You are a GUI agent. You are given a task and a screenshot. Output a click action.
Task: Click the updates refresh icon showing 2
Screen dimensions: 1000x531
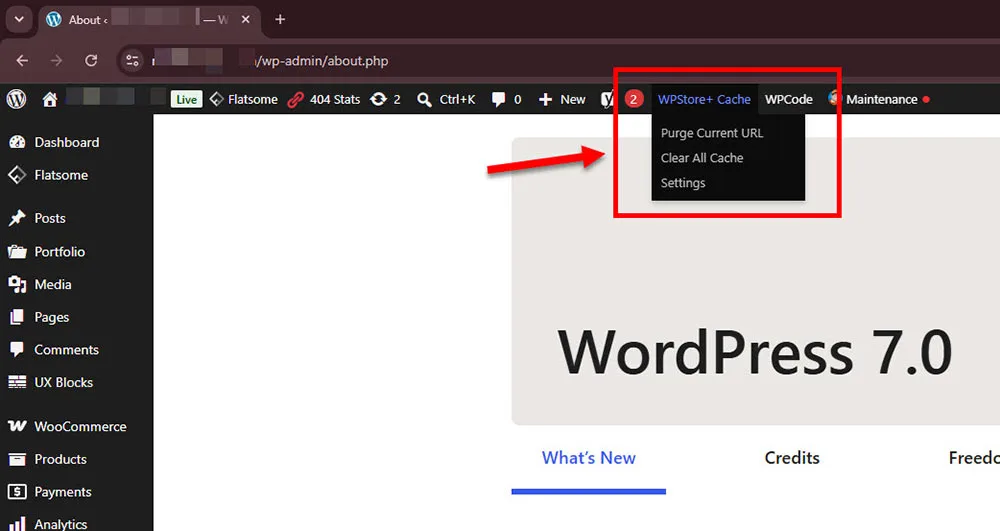click(379, 99)
